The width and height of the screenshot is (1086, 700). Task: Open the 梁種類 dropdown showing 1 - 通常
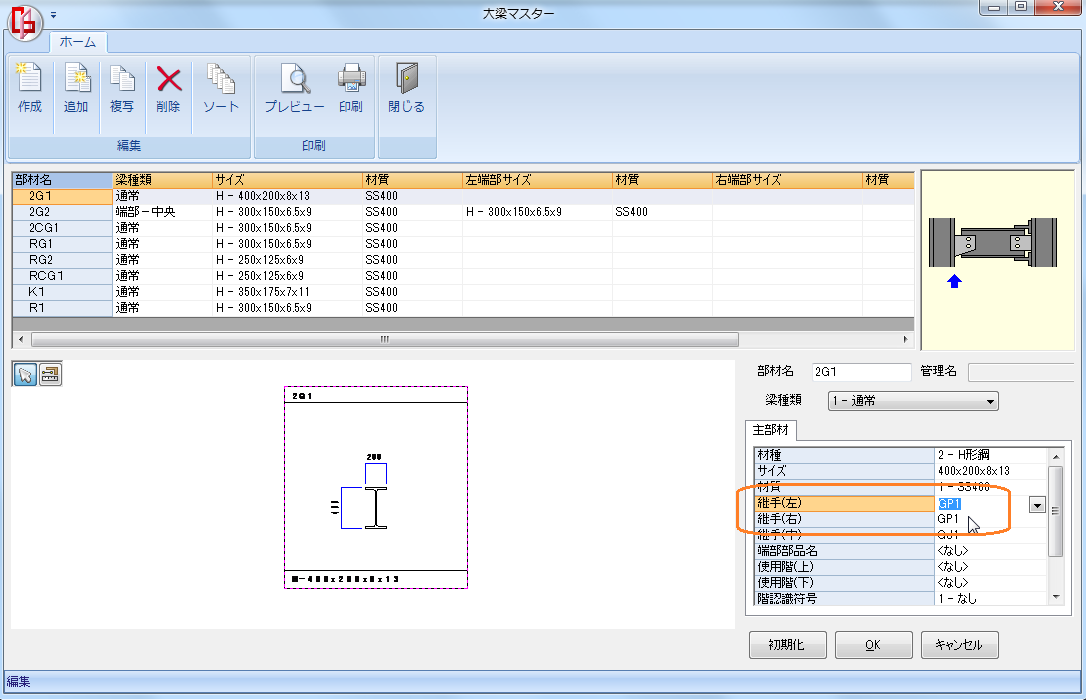click(x=913, y=401)
